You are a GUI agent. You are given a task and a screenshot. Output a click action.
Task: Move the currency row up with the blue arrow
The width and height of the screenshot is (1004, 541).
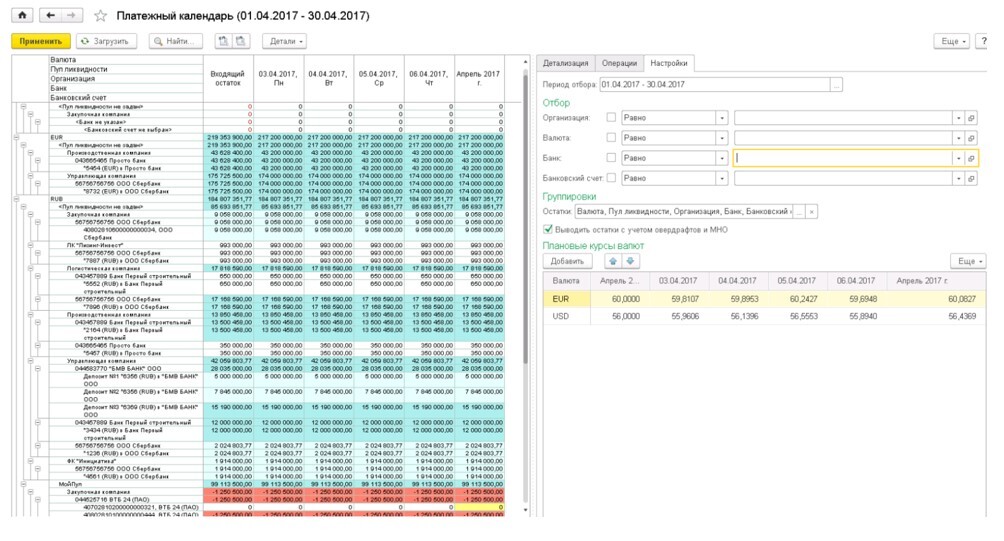(x=614, y=261)
